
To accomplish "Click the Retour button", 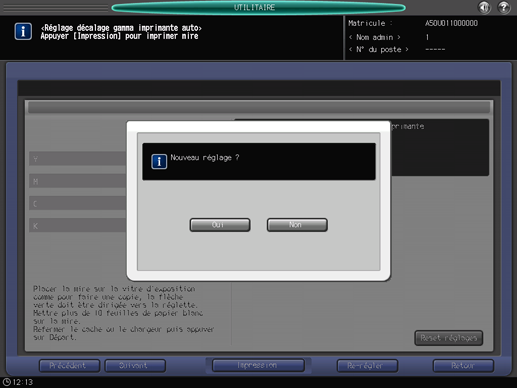I will point(463,366).
